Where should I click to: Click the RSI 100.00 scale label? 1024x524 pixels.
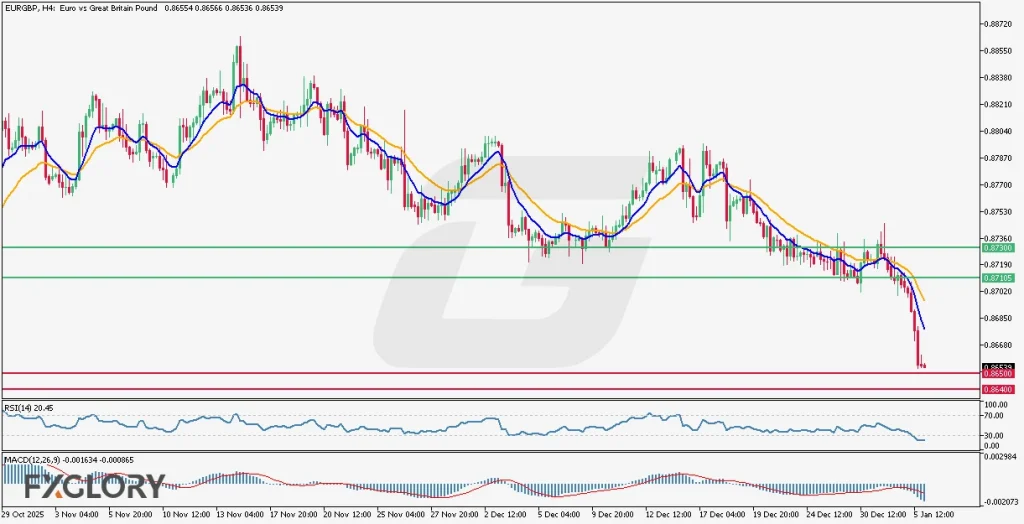click(997, 405)
